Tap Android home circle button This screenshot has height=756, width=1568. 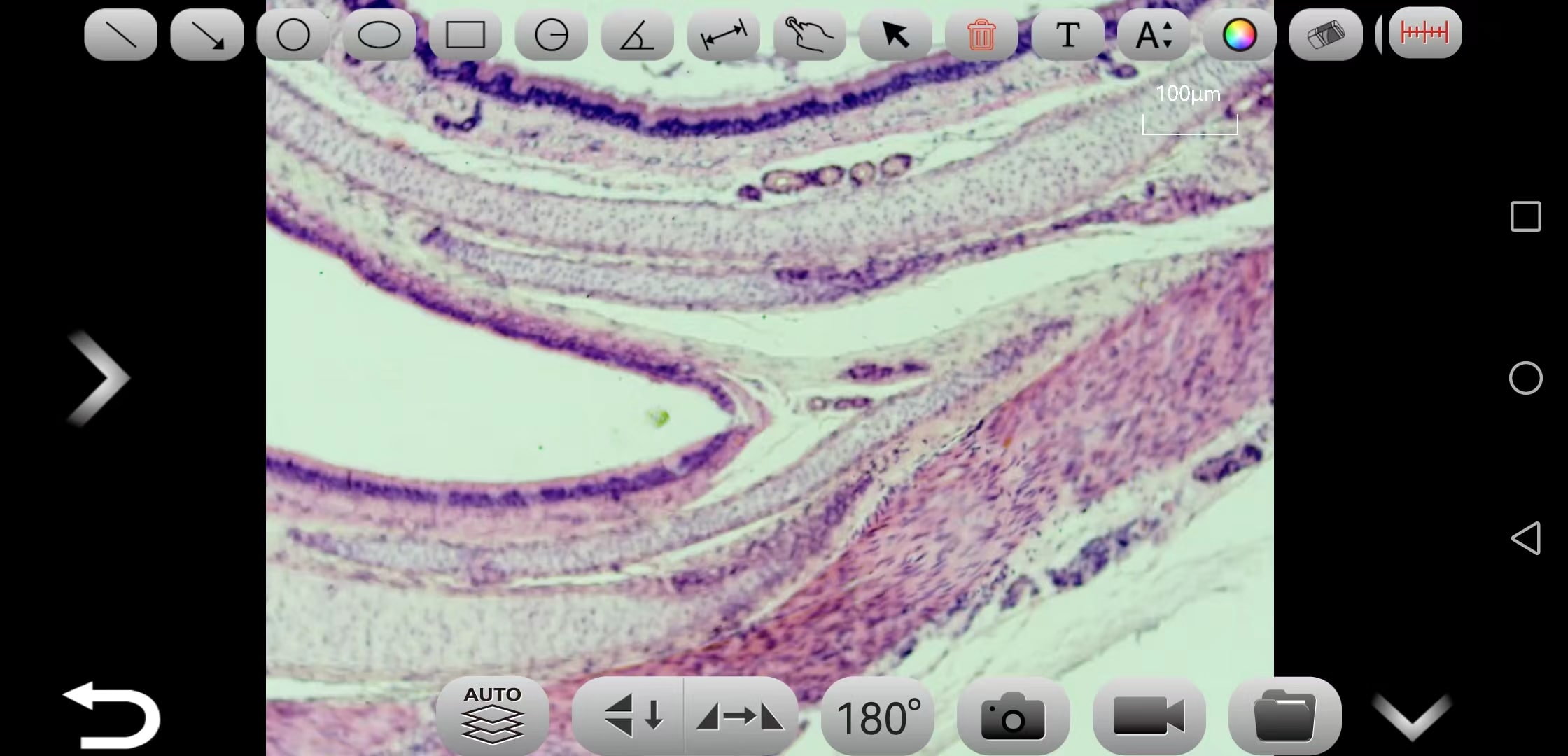pyautogui.click(x=1526, y=378)
